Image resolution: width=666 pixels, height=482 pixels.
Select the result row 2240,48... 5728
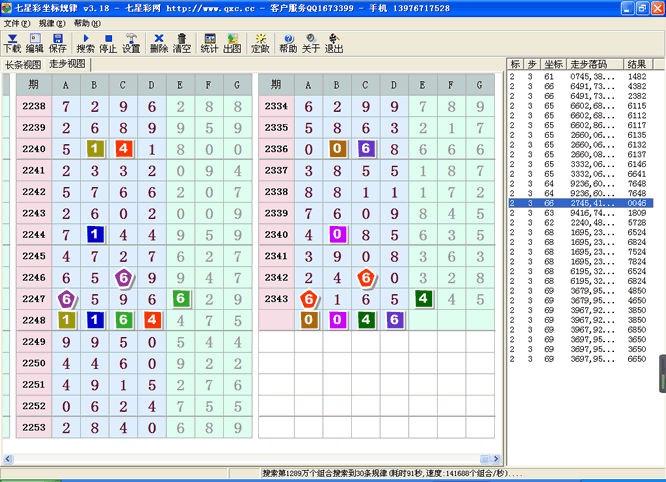(x=580, y=223)
